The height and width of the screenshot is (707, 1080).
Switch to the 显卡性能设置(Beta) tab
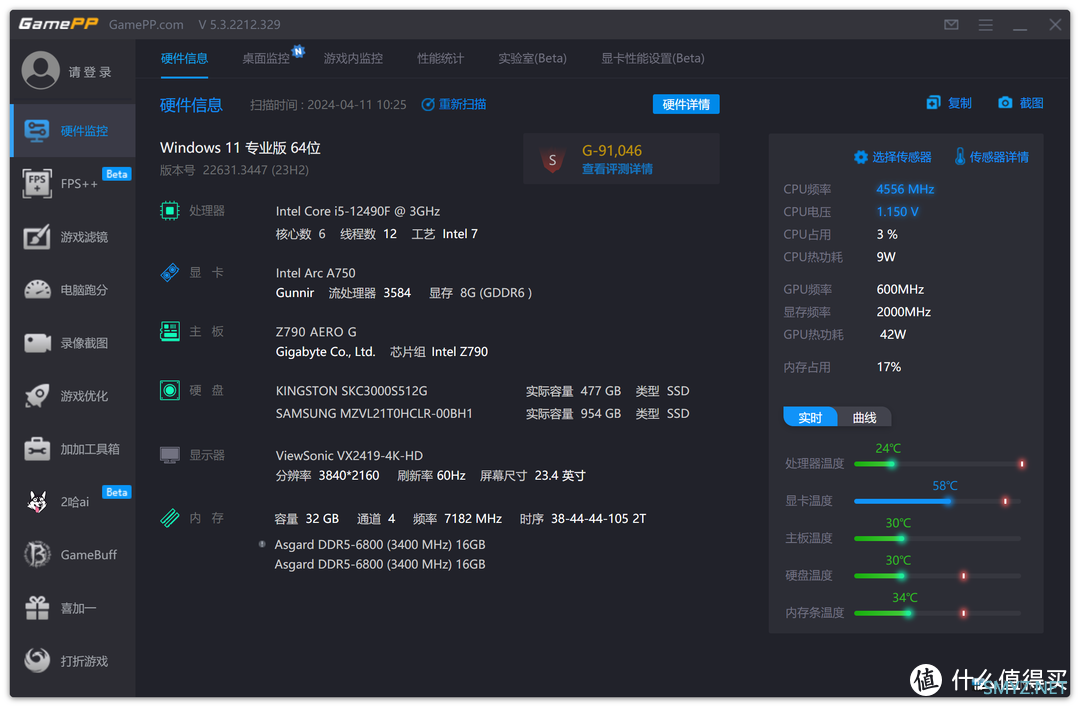(652, 59)
